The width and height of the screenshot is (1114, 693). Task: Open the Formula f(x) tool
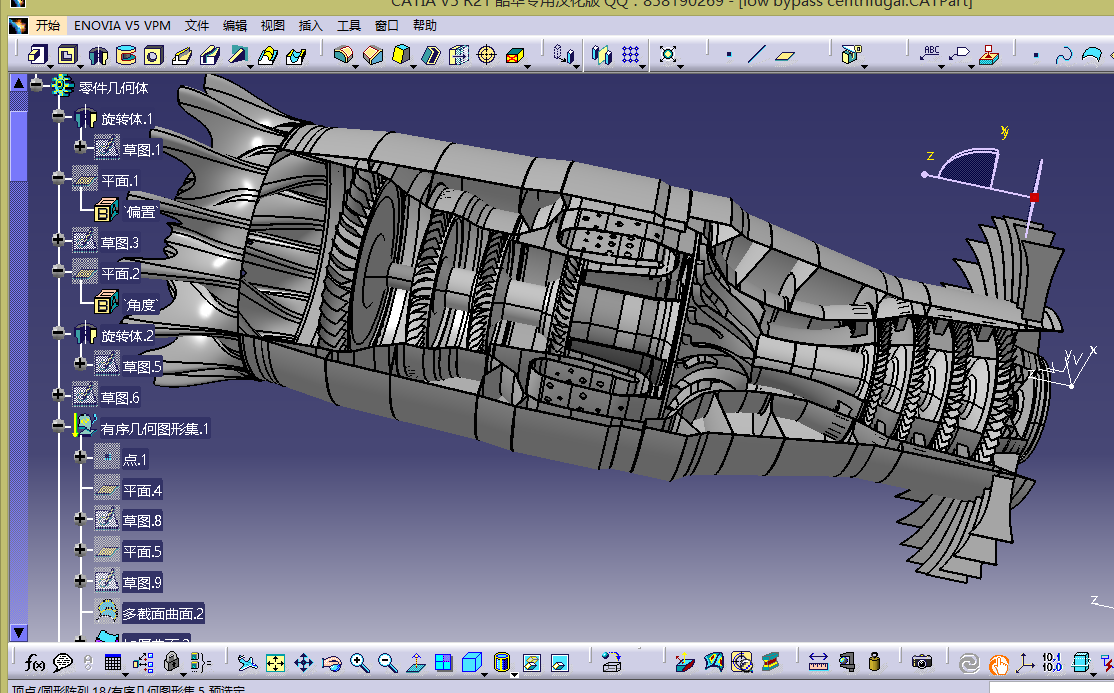[35, 662]
